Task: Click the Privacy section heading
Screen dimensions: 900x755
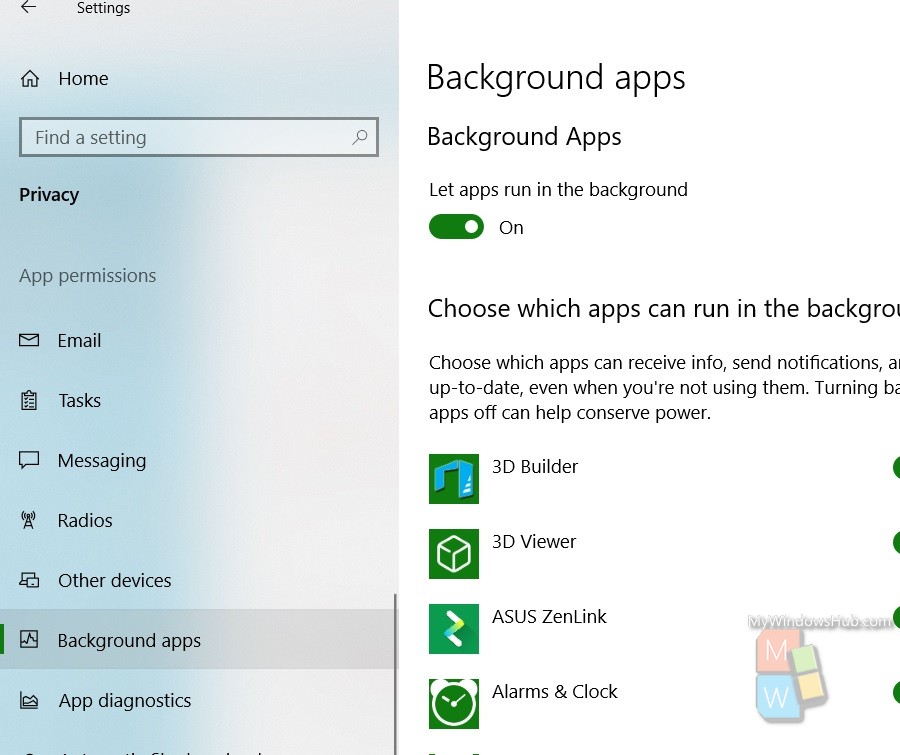Action: pos(49,195)
